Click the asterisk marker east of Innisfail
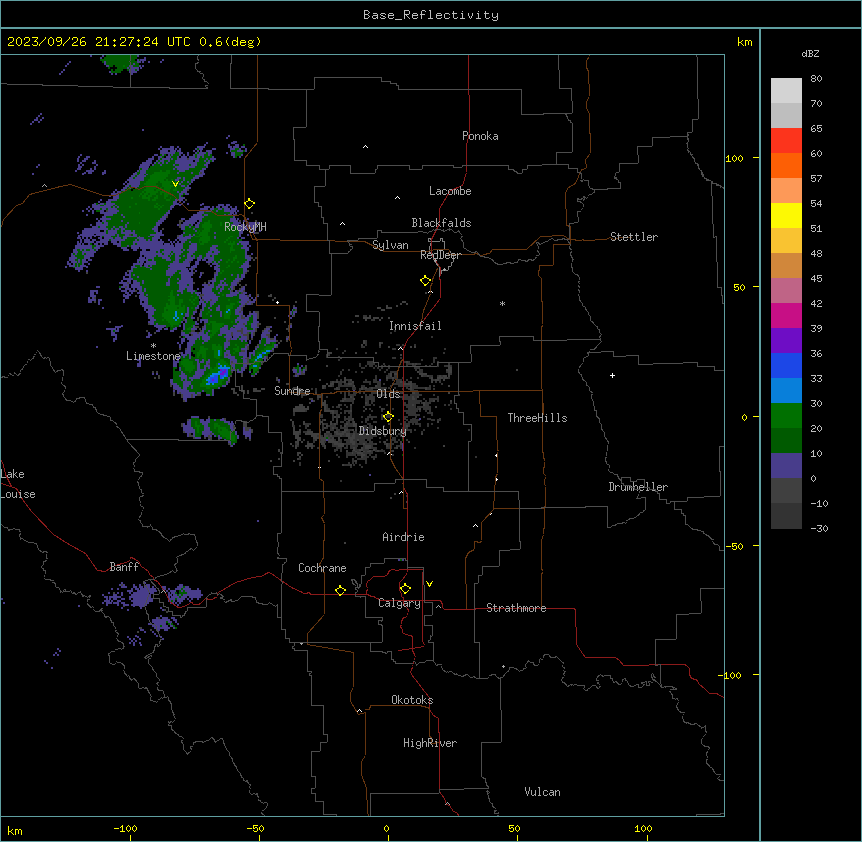The width and height of the screenshot is (862, 842). tap(502, 304)
